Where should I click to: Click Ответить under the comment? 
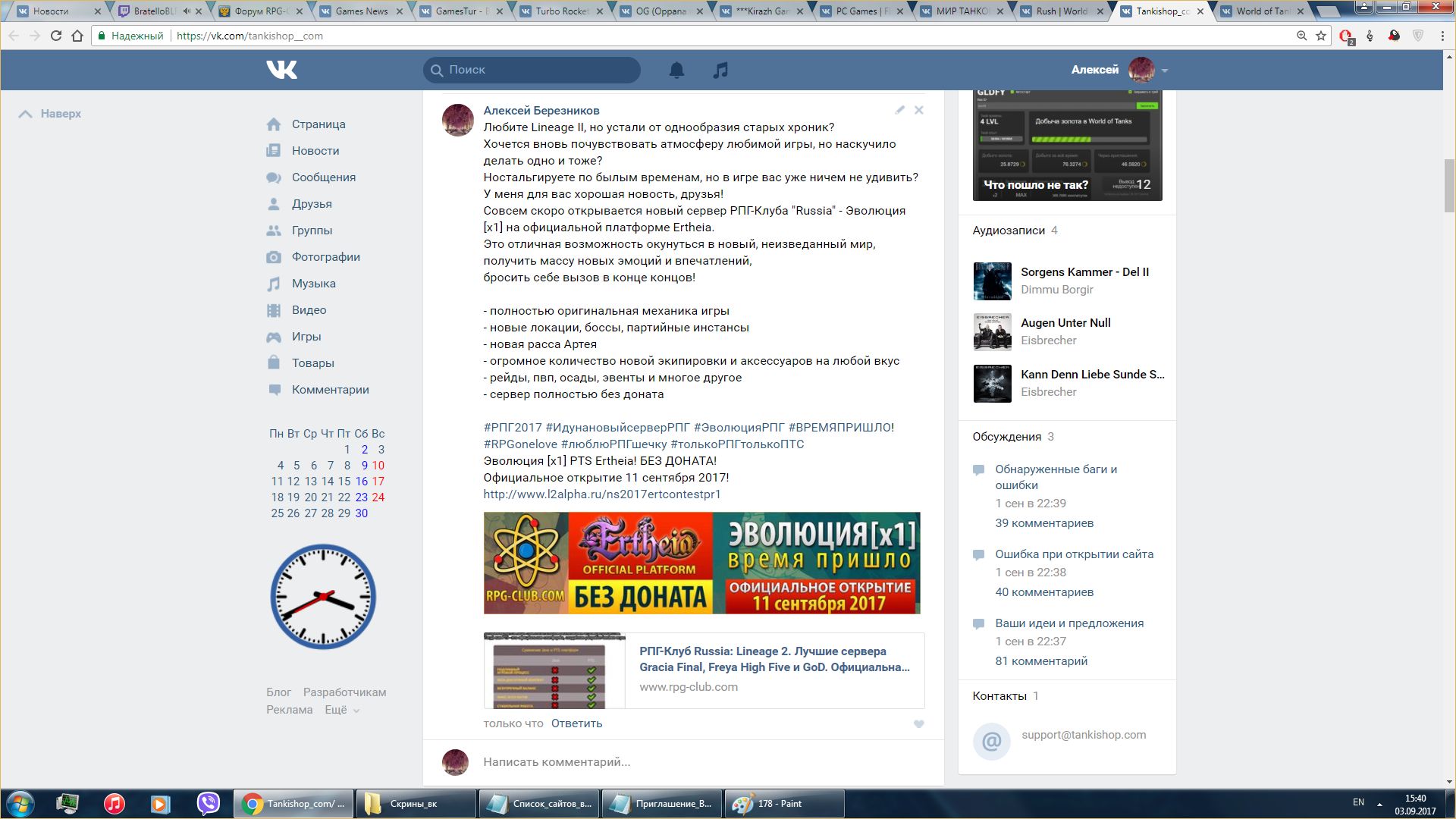point(576,723)
